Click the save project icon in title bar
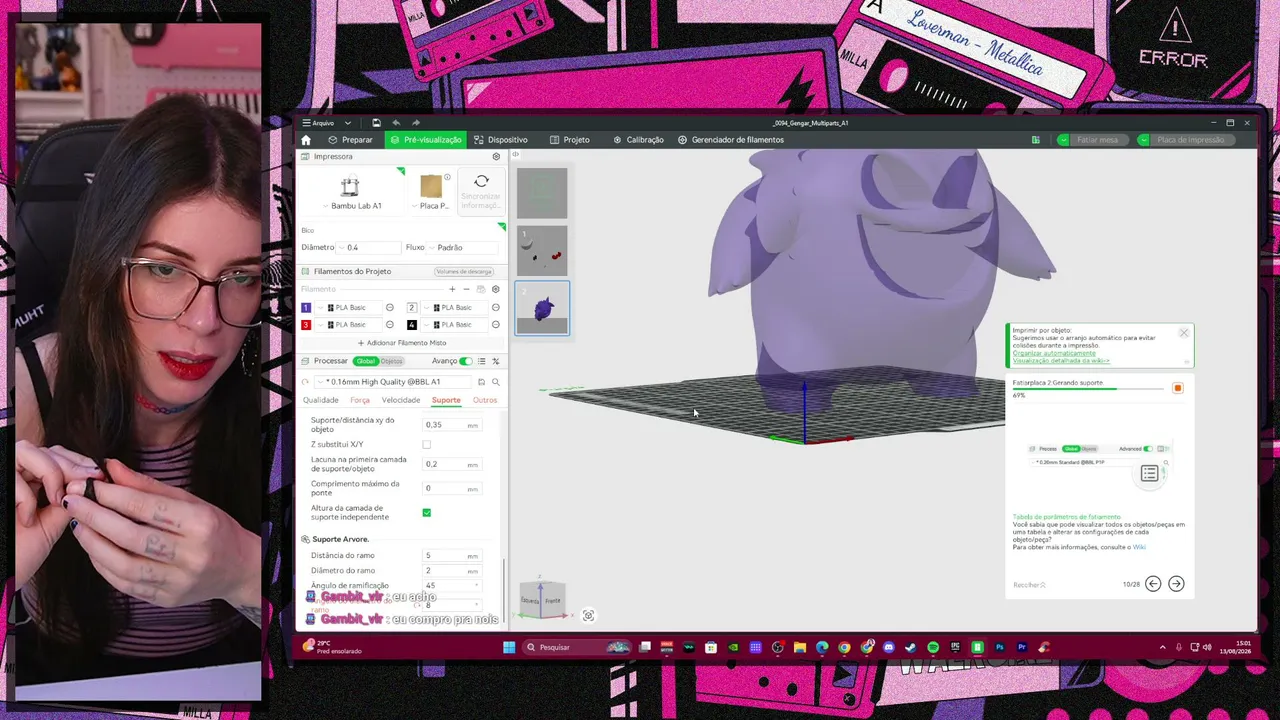Image resolution: width=1280 pixels, height=720 pixels. point(376,123)
